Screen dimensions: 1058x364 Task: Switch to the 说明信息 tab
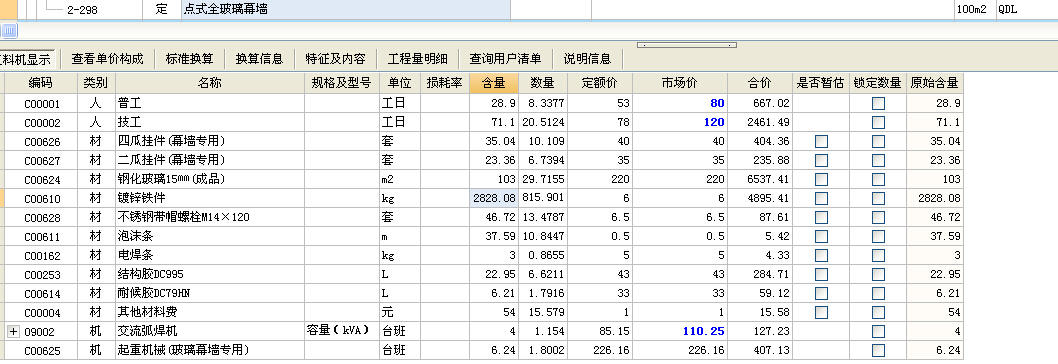pyautogui.click(x=588, y=59)
